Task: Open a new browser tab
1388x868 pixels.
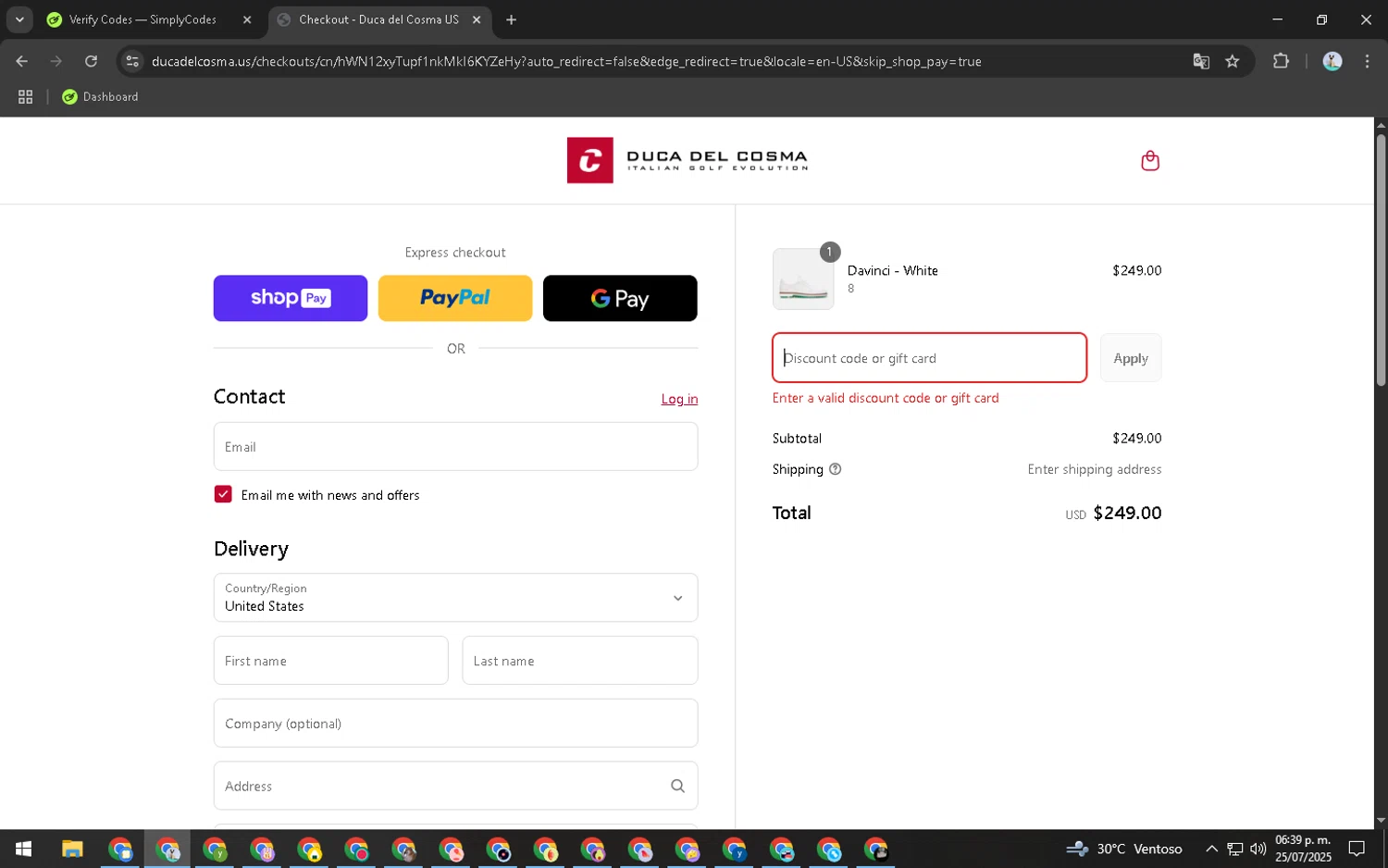Action: point(511,19)
